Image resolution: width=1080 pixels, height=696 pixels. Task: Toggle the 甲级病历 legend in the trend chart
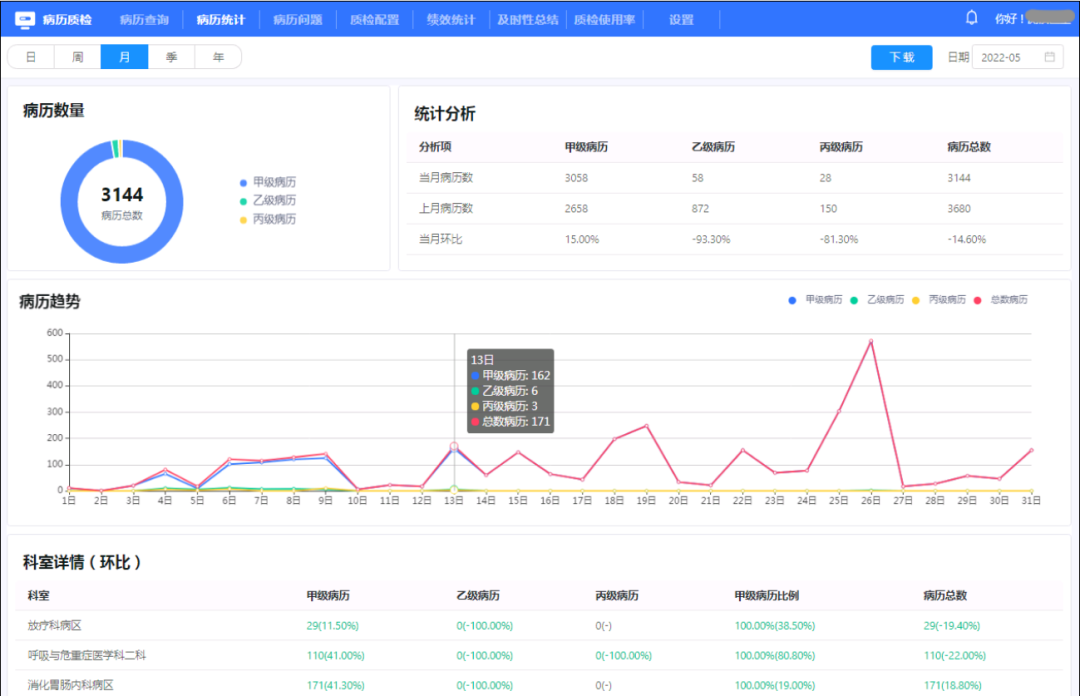point(820,299)
